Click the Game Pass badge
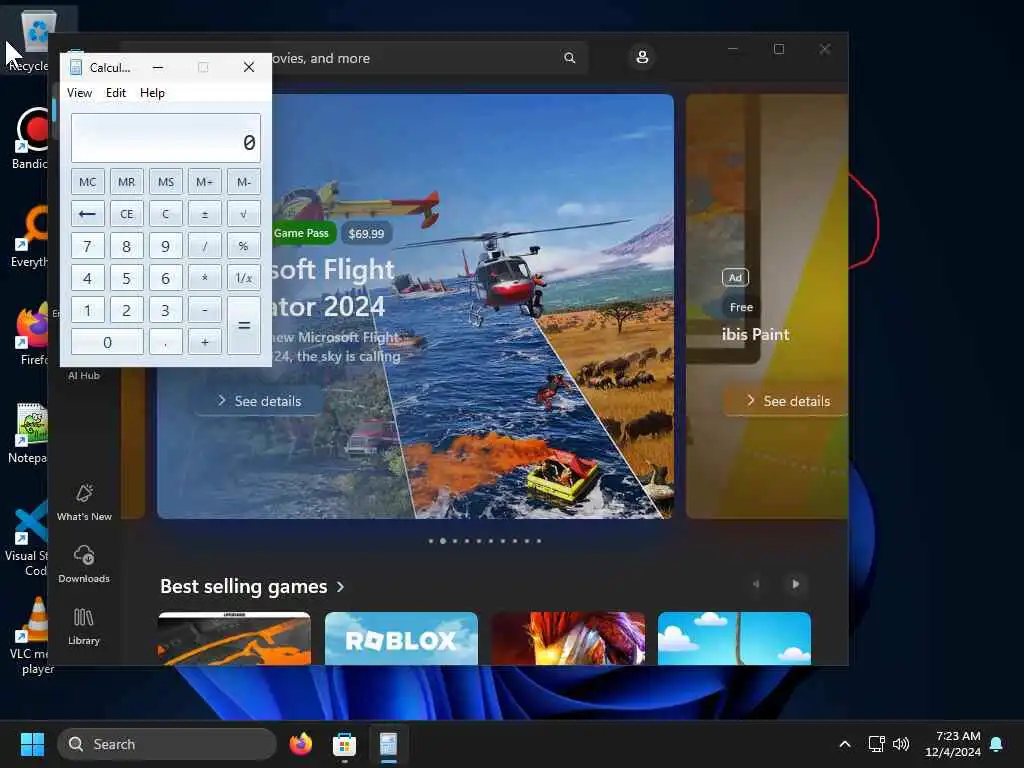The height and width of the screenshot is (768, 1024). point(301,233)
